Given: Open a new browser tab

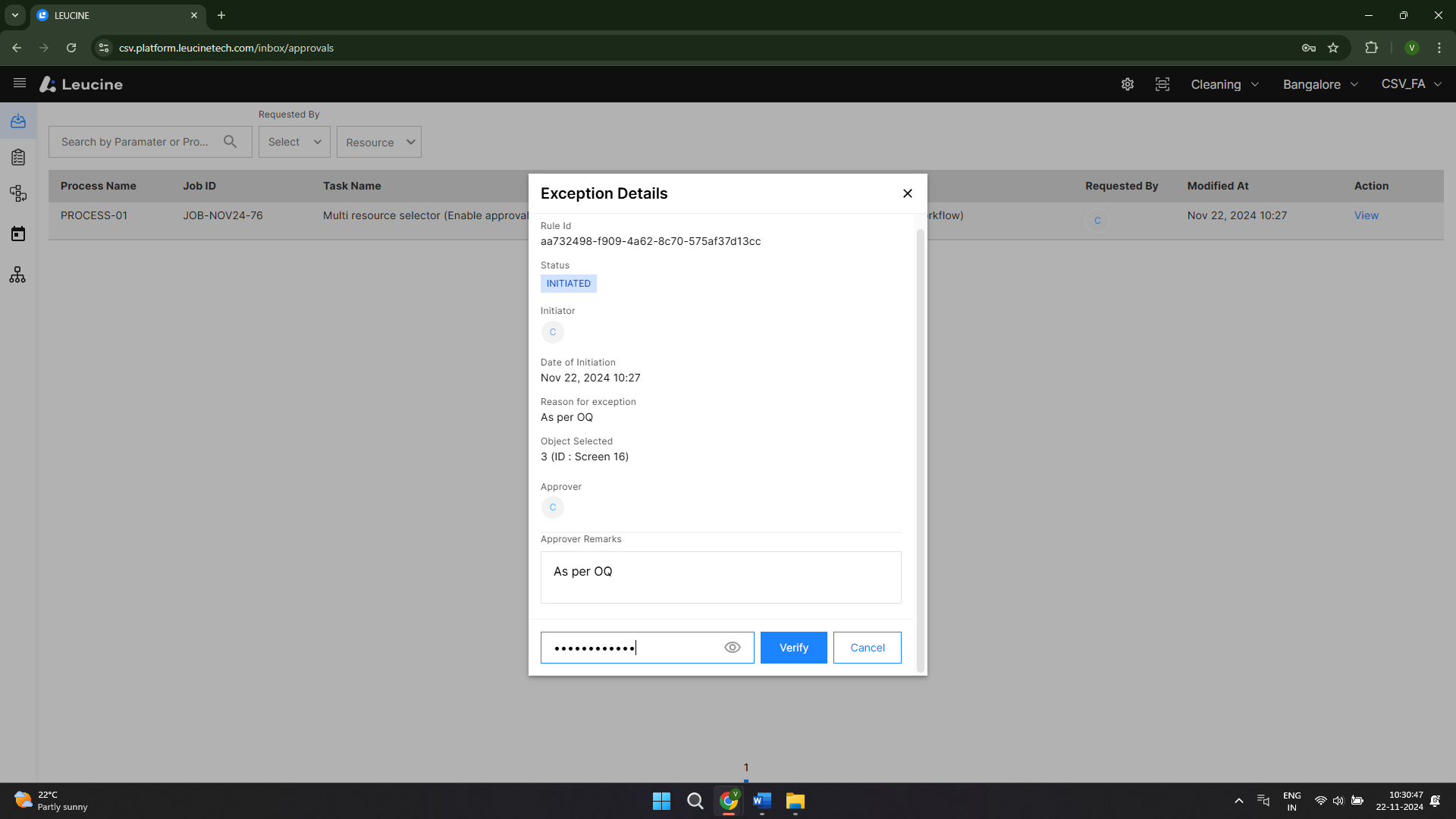Looking at the screenshot, I should (221, 15).
